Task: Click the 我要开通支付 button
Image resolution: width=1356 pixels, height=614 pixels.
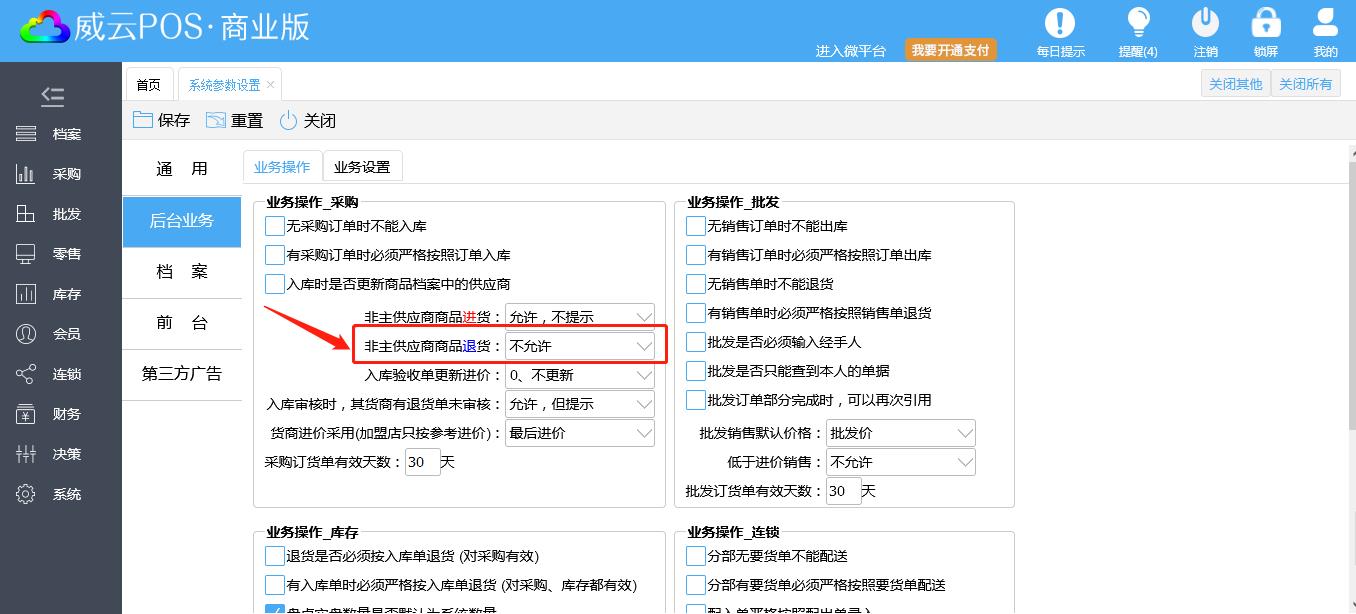Action: click(950, 50)
